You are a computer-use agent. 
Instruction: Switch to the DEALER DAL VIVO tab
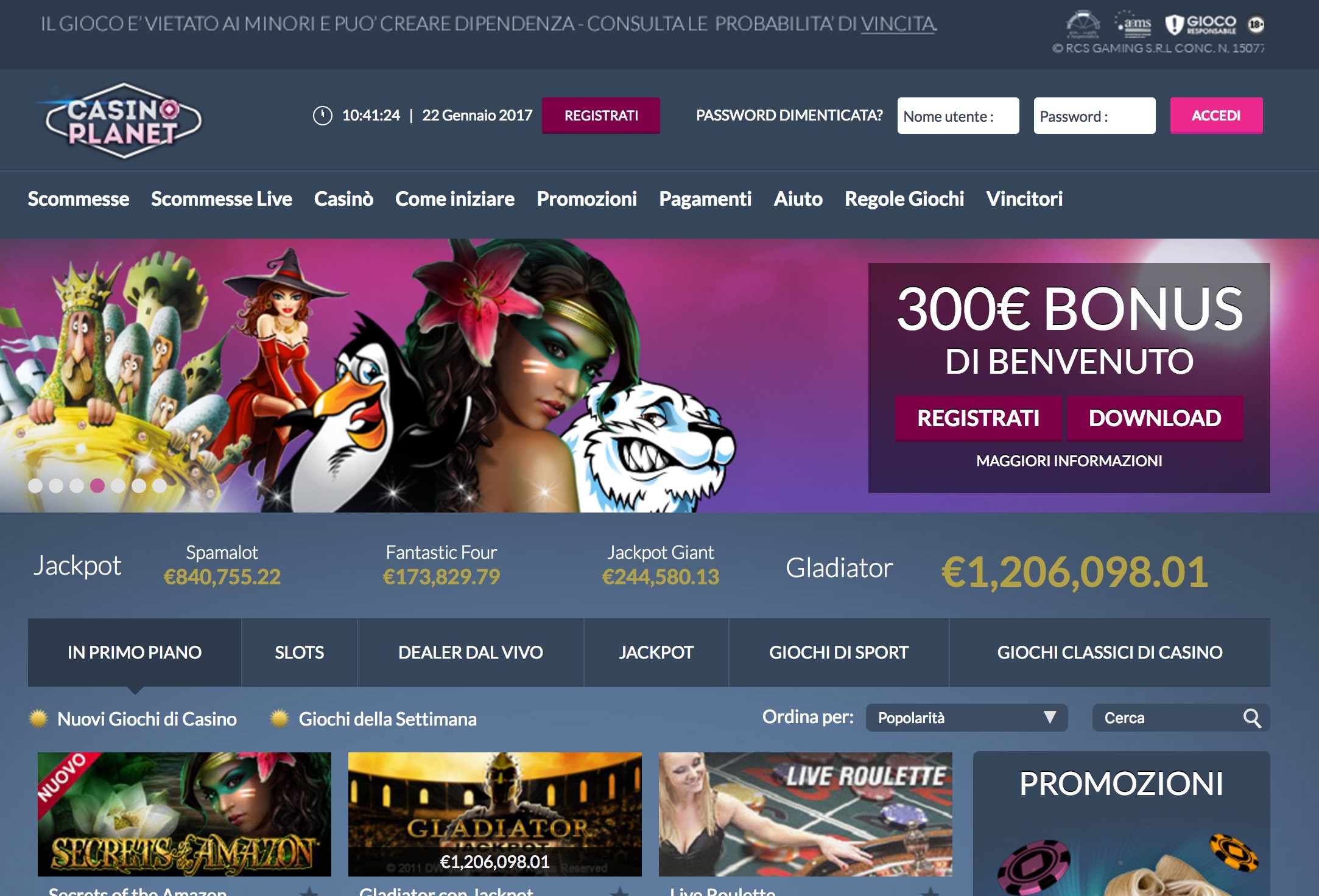point(470,653)
